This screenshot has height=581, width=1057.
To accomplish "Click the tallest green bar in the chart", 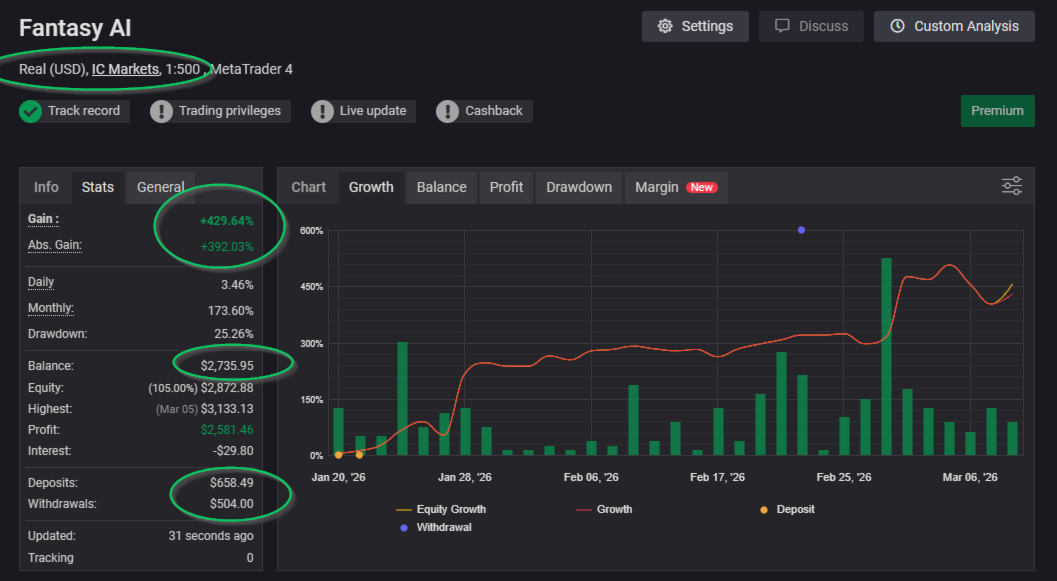I will pyautogui.click(x=886, y=355).
